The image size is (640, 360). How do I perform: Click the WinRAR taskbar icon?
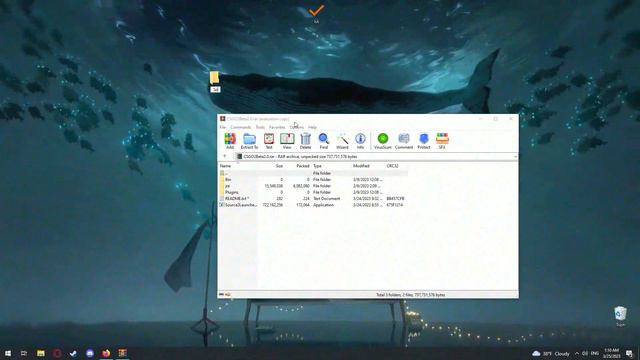[x=122, y=353]
